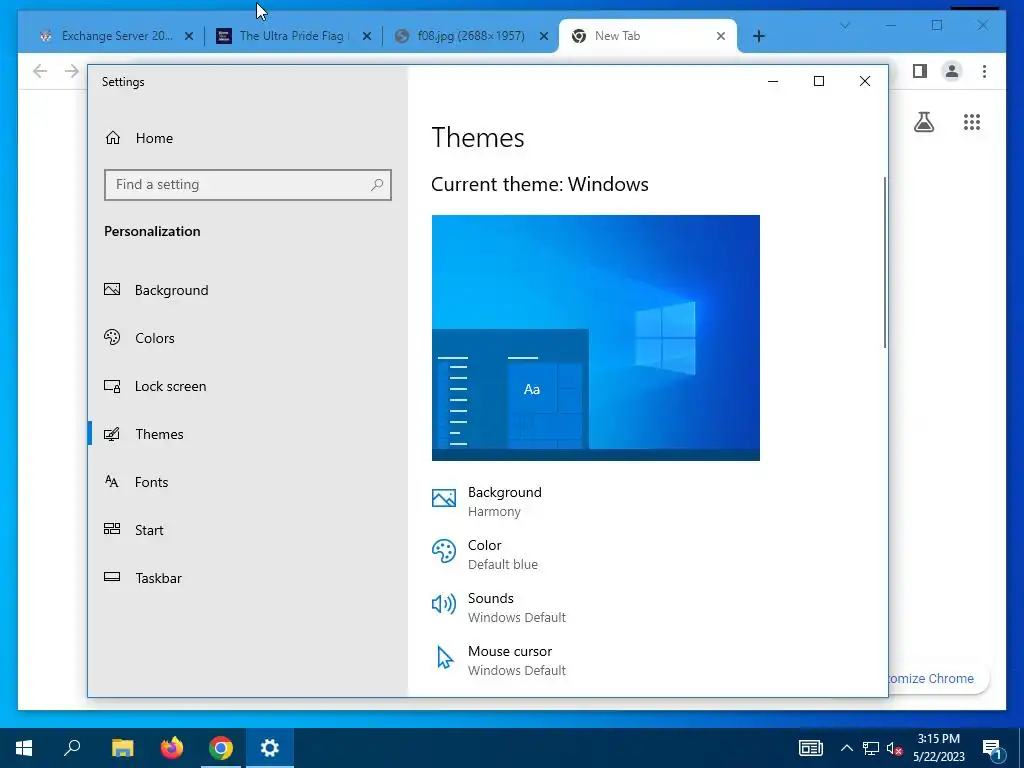The width and height of the screenshot is (1024, 768).
Task: Open the Background personalization page
Action: (248, 290)
